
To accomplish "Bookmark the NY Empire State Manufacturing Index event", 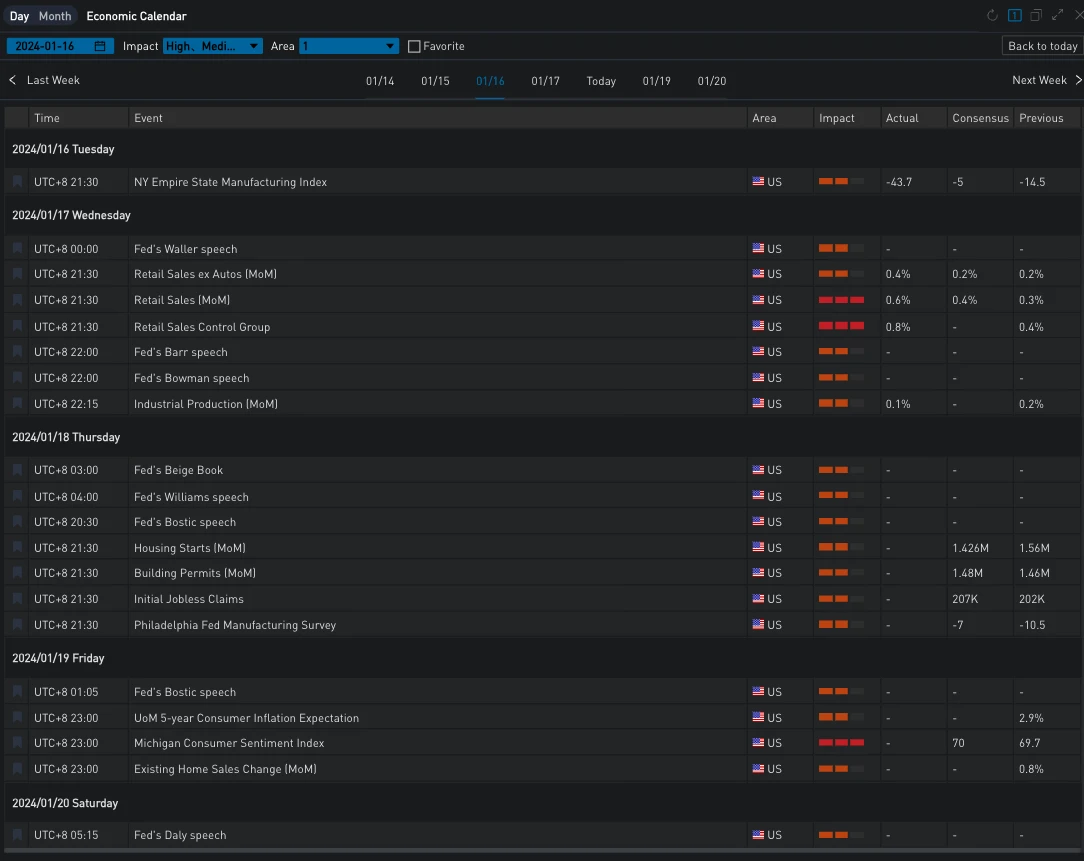I will 18,182.
